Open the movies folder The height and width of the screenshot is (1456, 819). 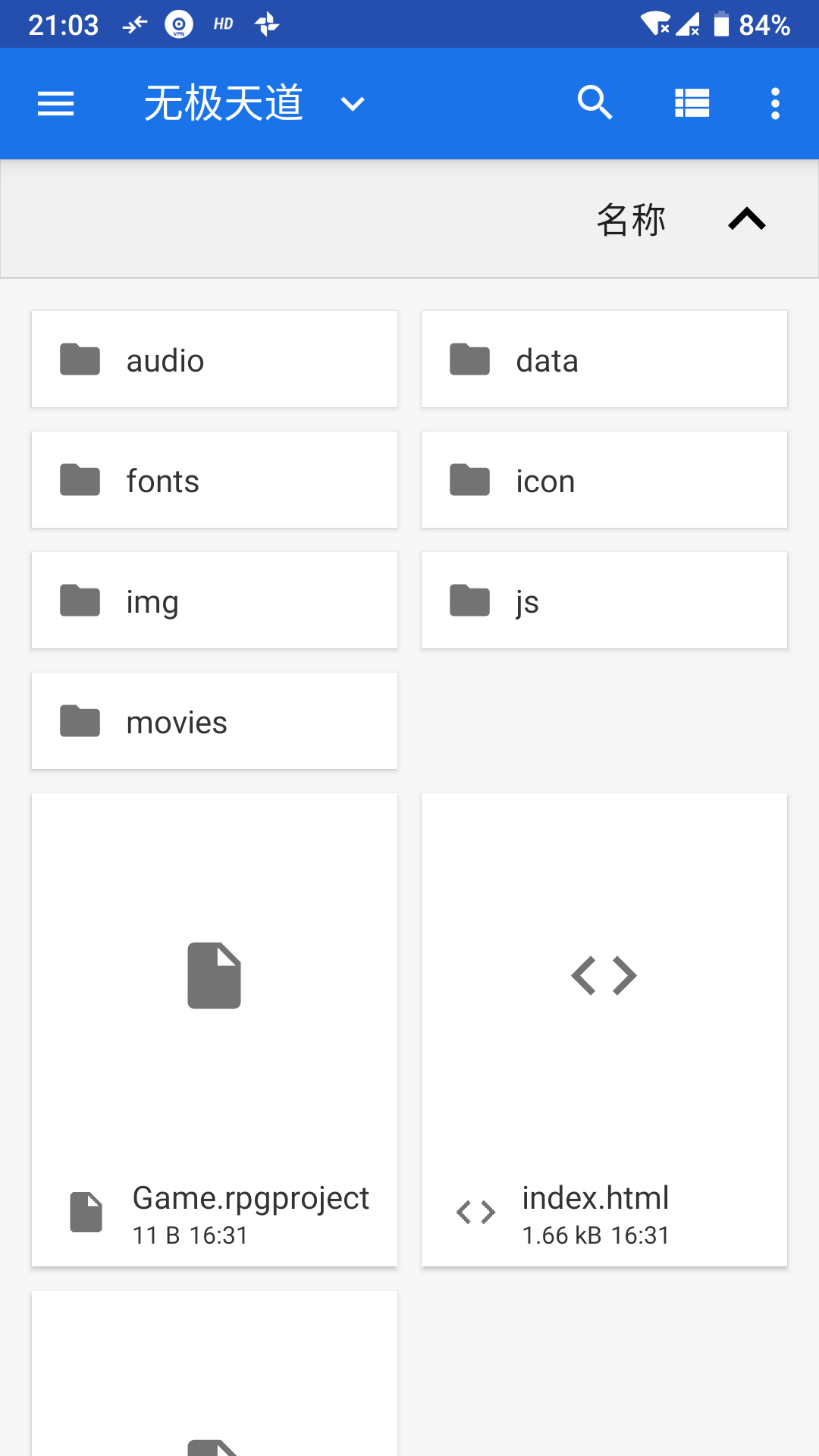[215, 721]
